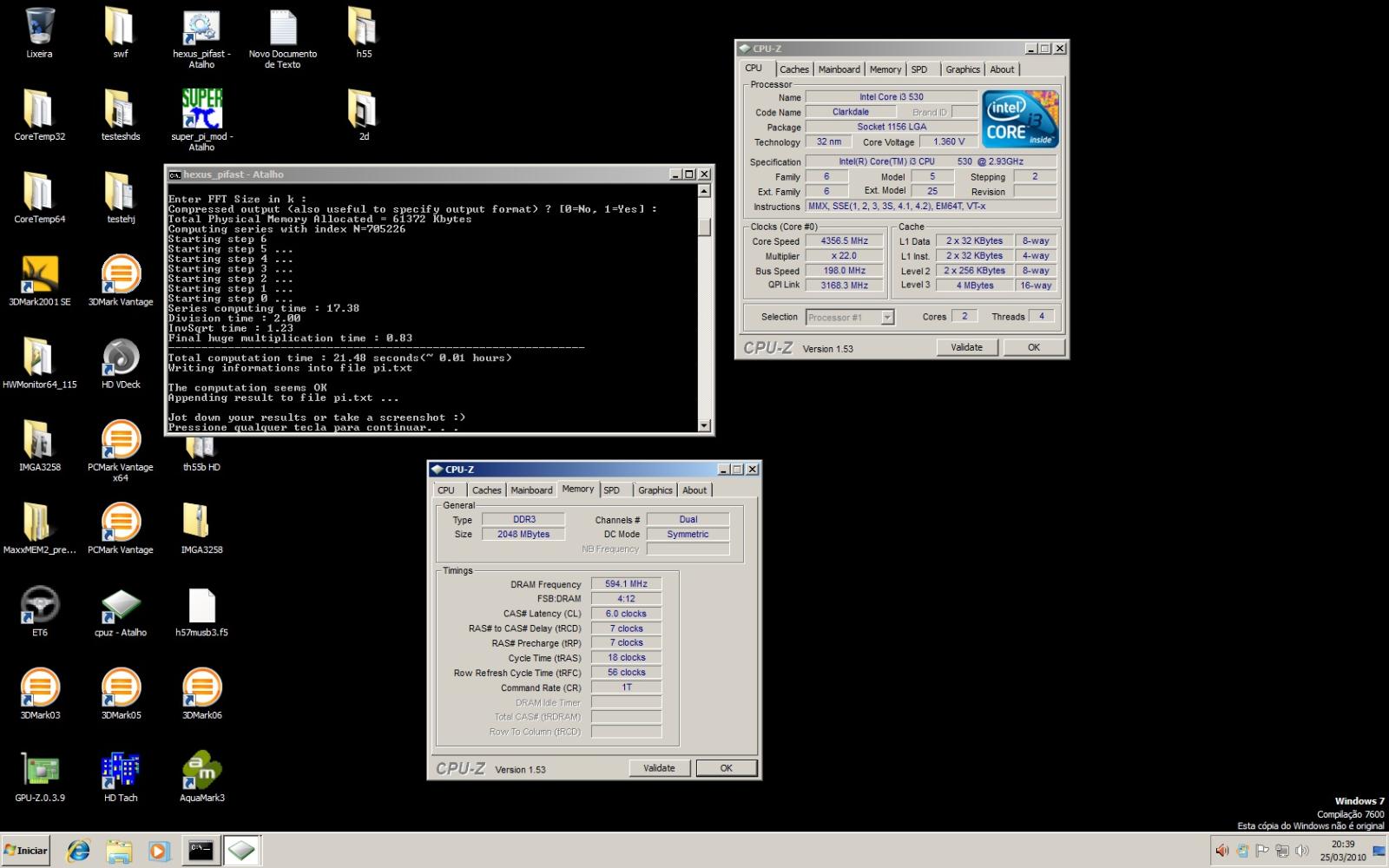Image resolution: width=1389 pixels, height=868 pixels.
Task: Click the Action Center flag tray icon
Action: [1262, 851]
